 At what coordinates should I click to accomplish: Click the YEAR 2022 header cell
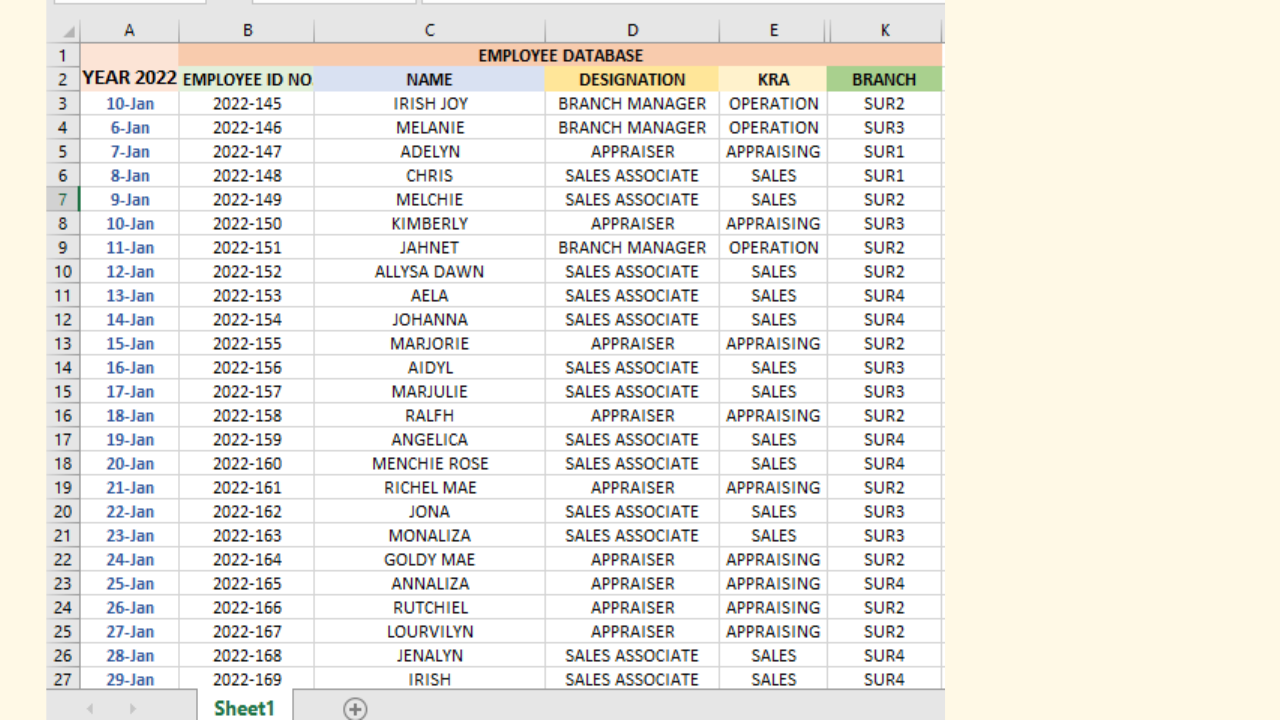[129, 68]
